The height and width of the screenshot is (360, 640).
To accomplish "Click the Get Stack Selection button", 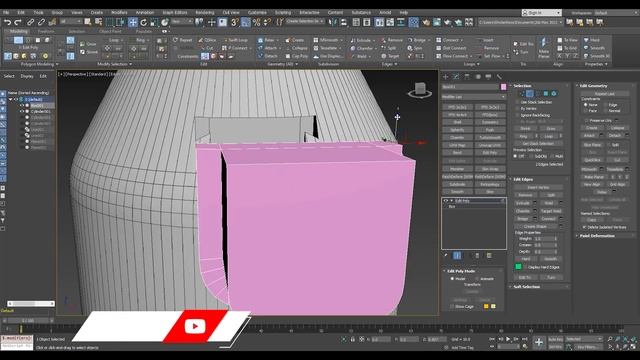I will pyautogui.click(x=538, y=144).
